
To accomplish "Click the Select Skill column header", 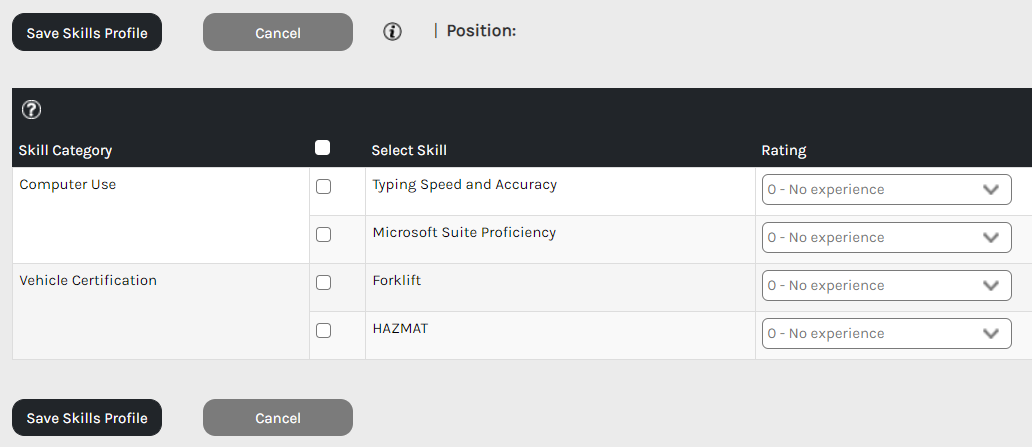I will tap(409, 151).
